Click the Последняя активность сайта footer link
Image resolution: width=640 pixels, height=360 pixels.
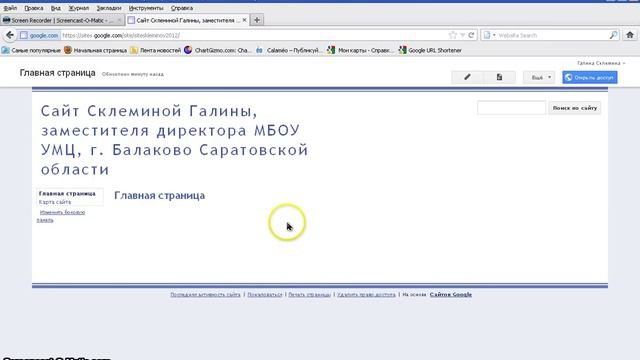205,294
